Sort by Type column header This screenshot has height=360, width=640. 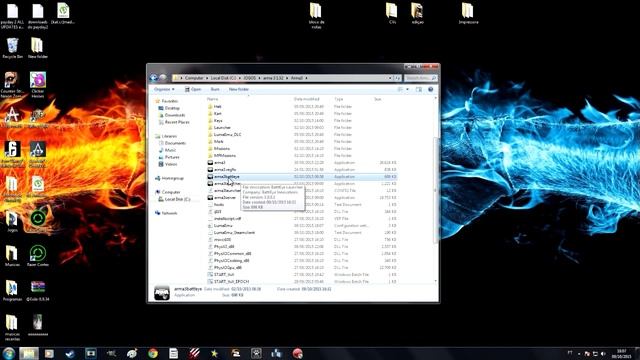click(x=339, y=99)
